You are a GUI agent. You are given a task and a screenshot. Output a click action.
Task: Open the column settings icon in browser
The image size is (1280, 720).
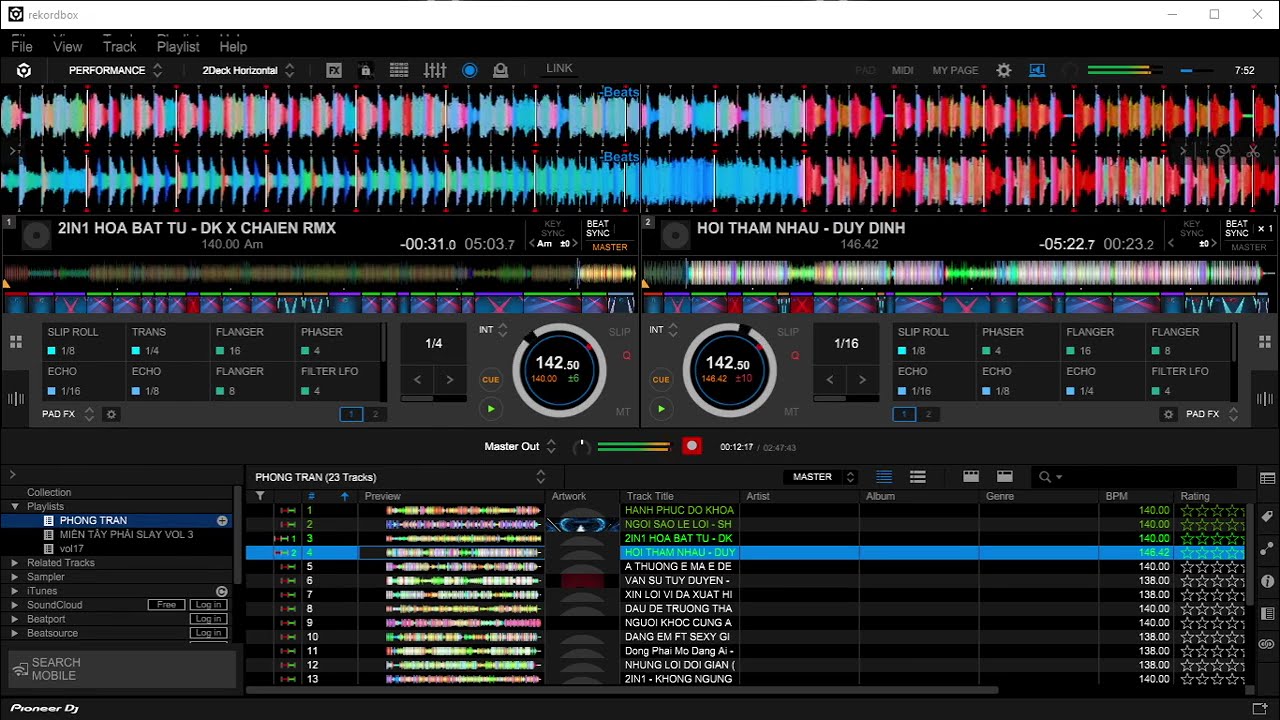1268,478
